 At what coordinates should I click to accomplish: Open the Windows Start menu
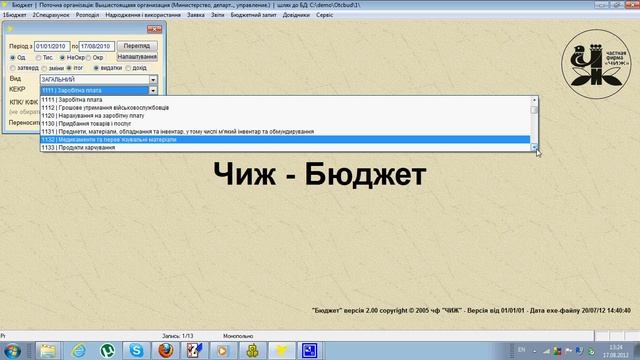click(x=12, y=351)
